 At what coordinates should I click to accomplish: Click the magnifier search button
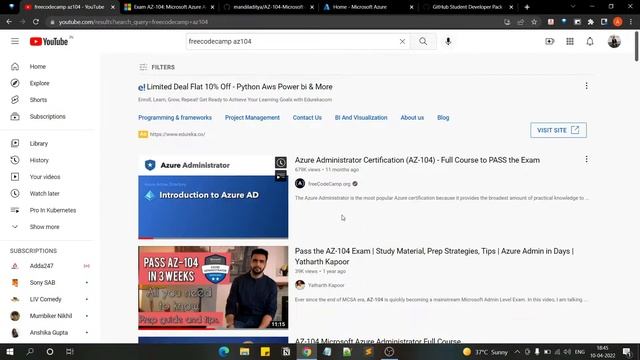pos(423,41)
